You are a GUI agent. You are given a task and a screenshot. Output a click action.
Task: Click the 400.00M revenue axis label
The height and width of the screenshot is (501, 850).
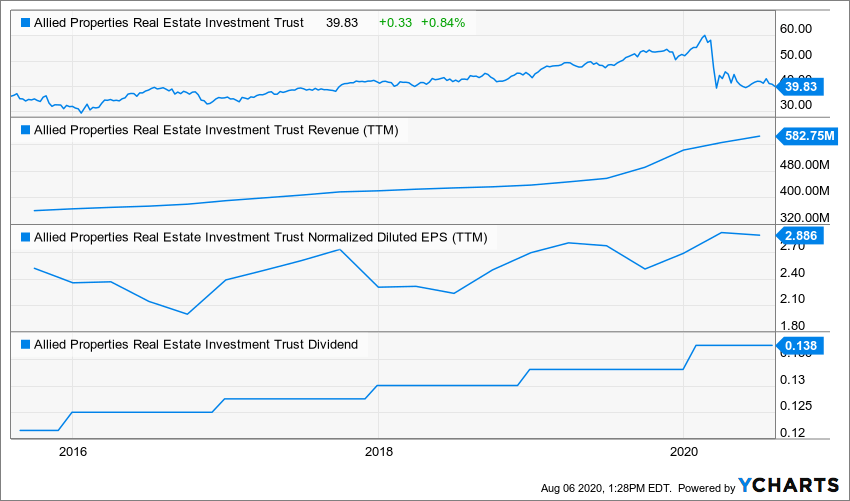(x=804, y=191)
